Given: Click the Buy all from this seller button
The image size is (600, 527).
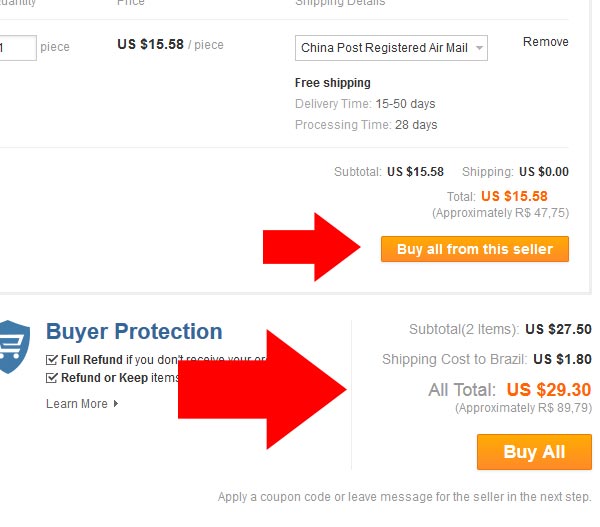Looking at the screenshot, I should pos(474,249).
